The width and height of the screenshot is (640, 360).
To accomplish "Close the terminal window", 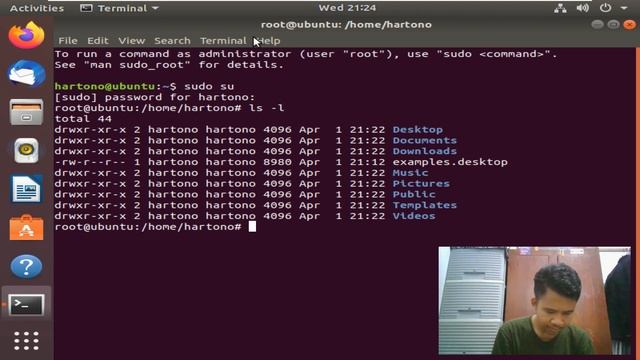I will coord(630,25).
